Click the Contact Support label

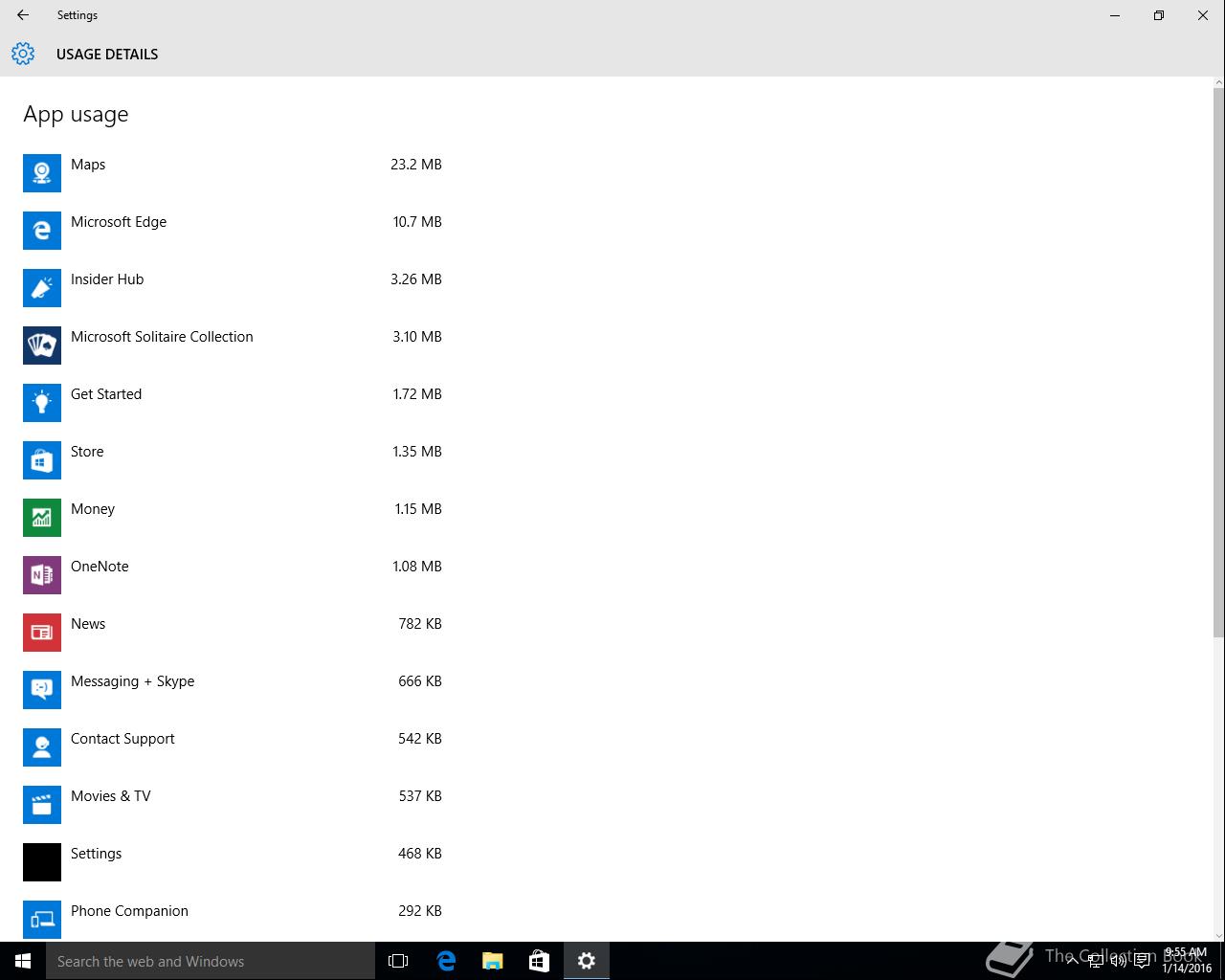point(122,739)
